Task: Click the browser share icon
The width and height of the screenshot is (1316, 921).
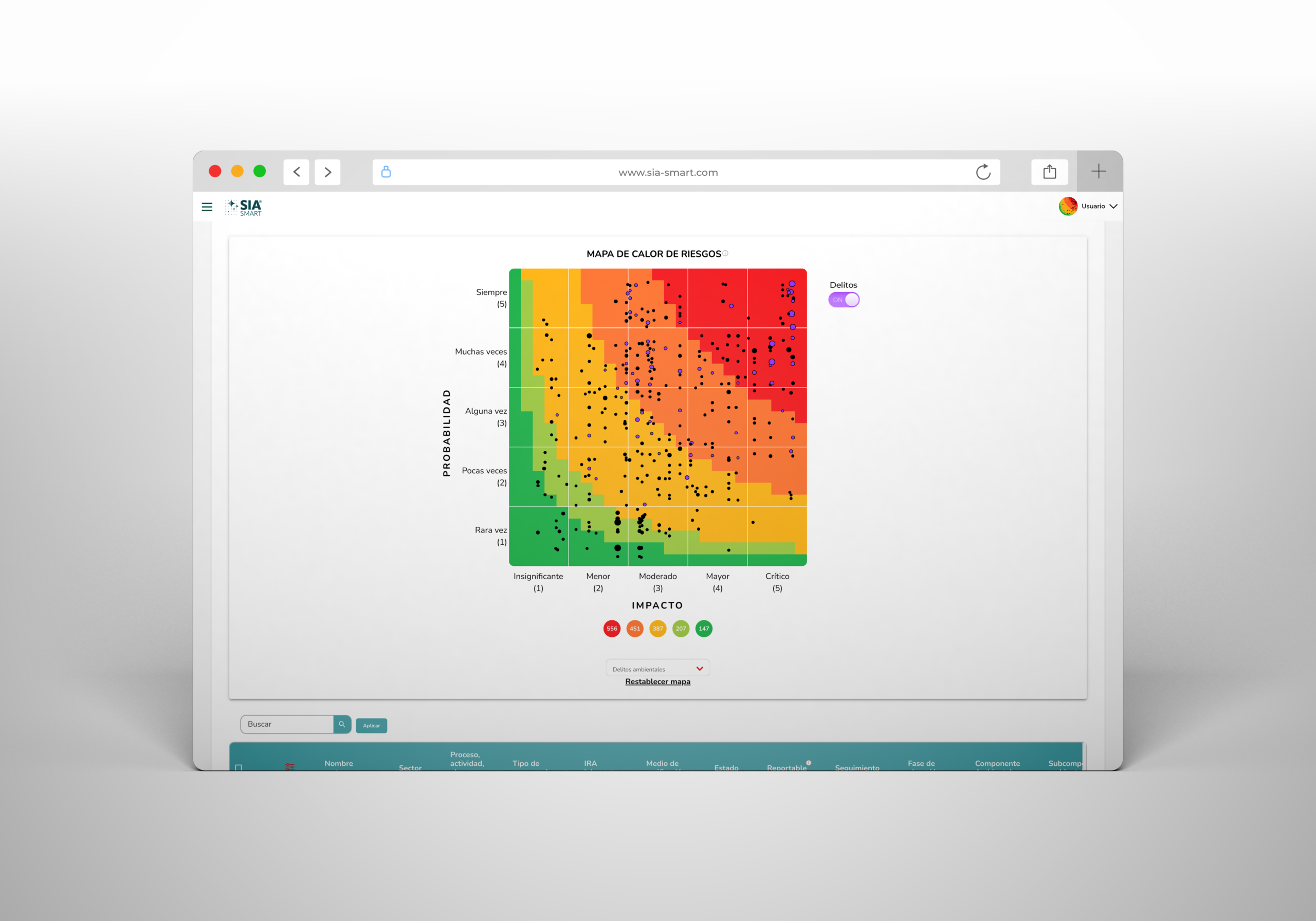Action: 1049,172
